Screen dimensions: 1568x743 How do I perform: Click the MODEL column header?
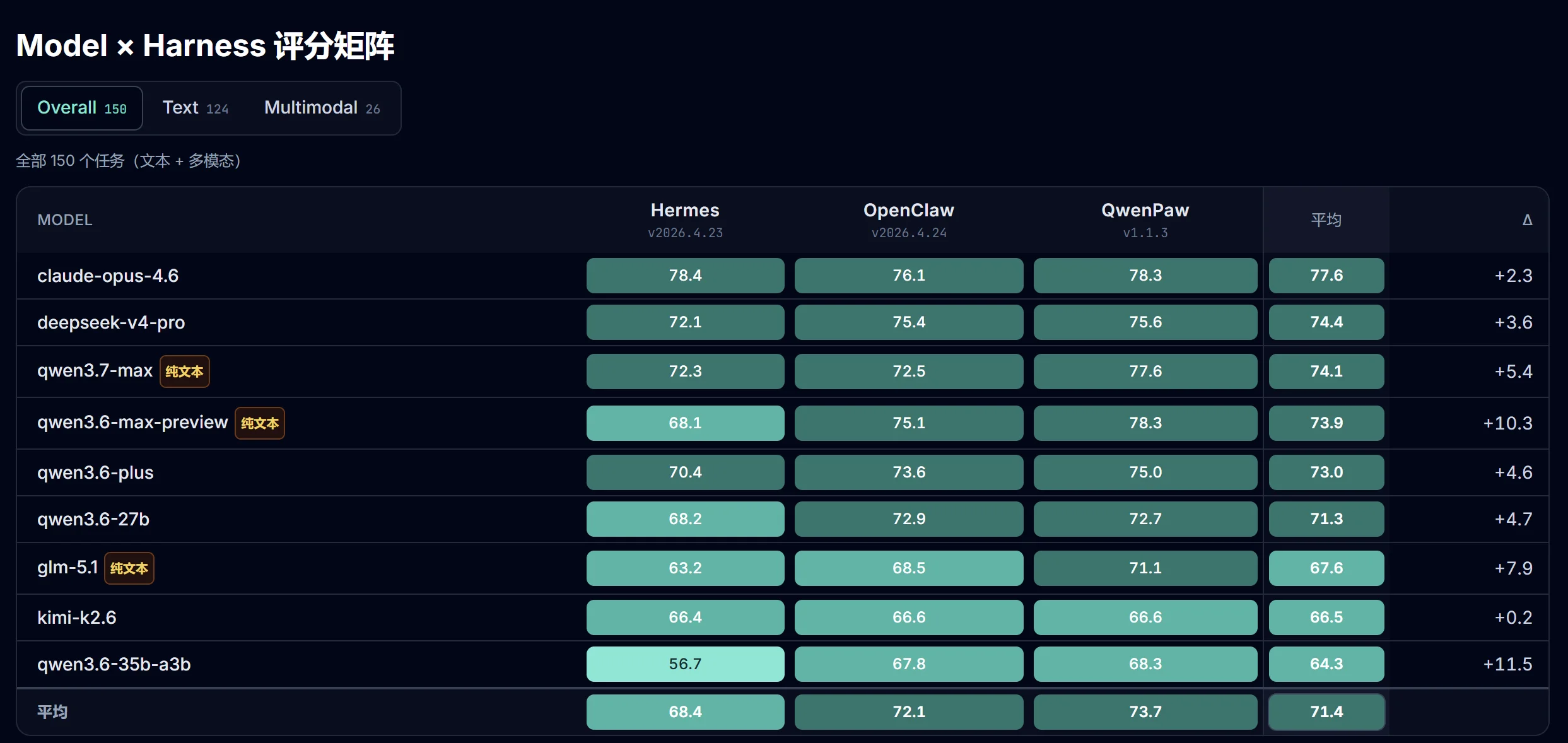coord(65,220)
